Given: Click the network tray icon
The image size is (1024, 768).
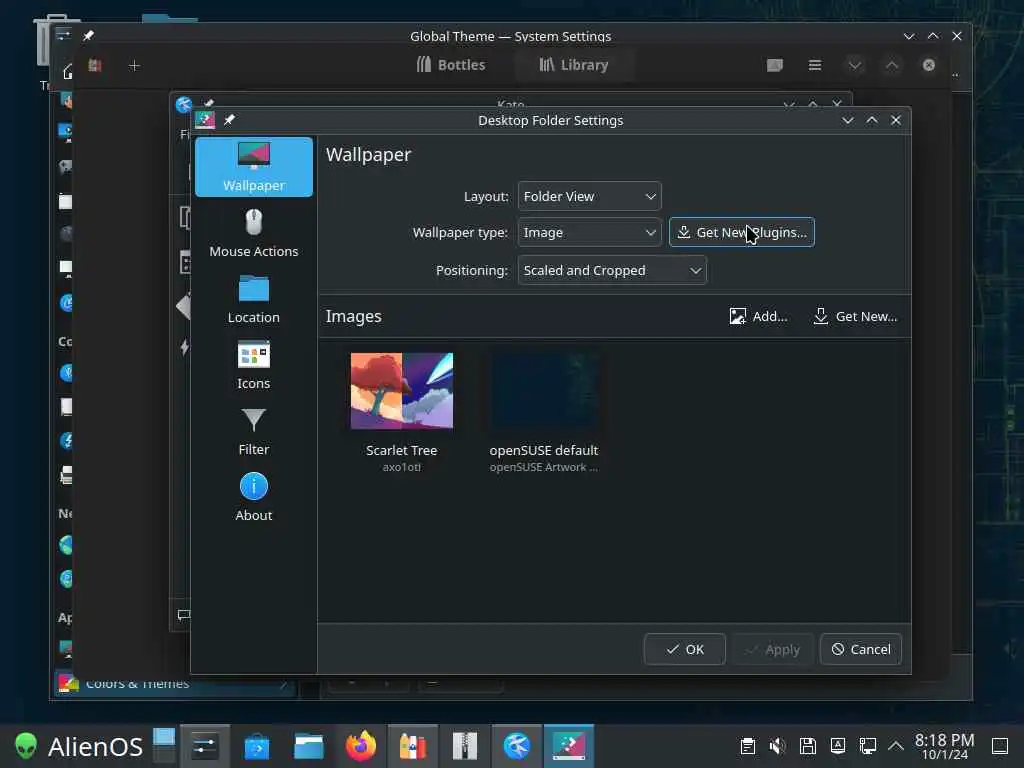Looking at the screenshot, I should click(868, 746).
